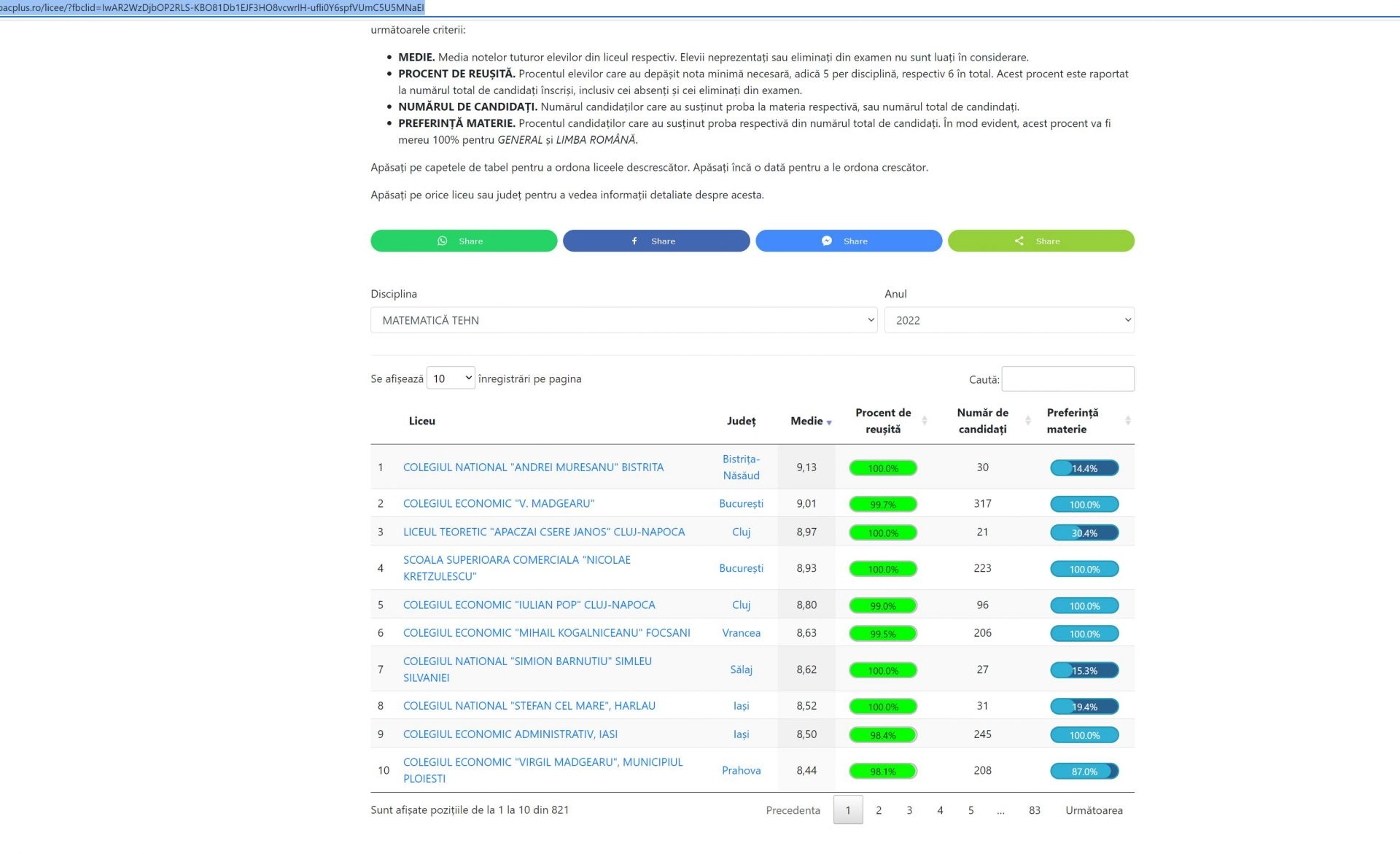Sort table by Preferință materie
1400x854 pixels.
click(1073, 421)
